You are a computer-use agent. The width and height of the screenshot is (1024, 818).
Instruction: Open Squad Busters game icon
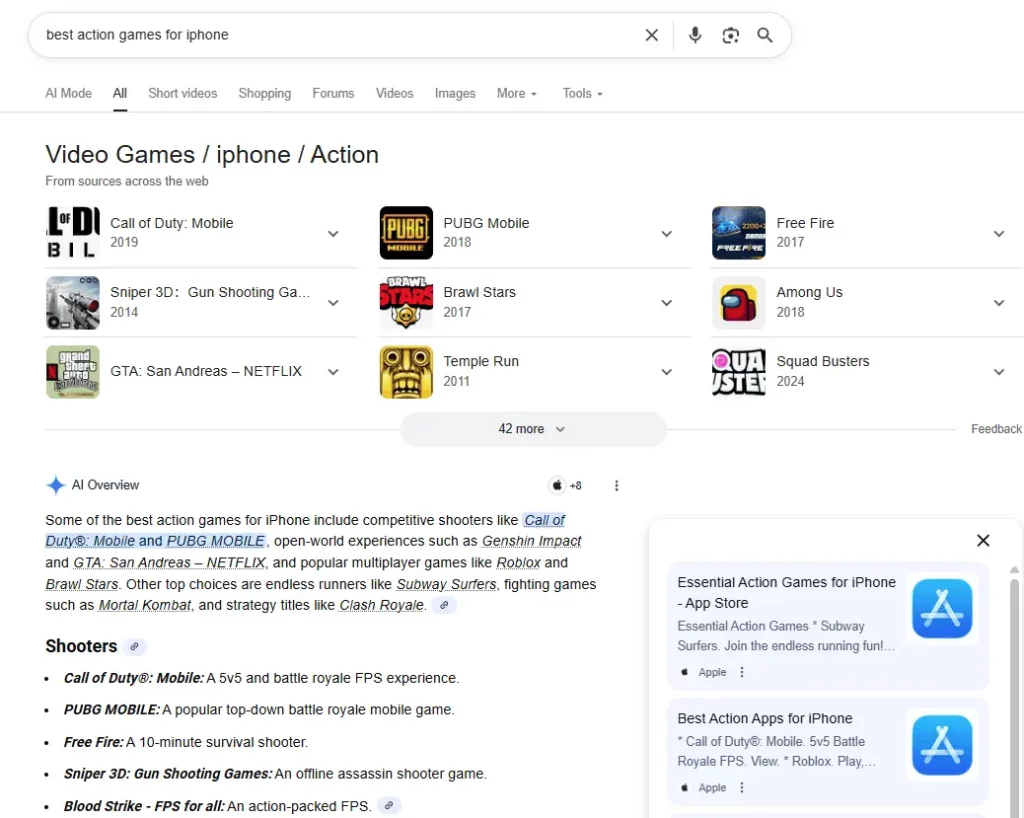[739, 371]
